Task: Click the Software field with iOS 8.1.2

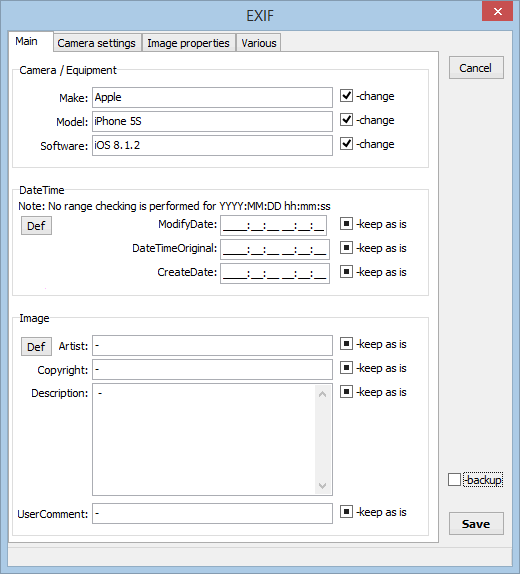Action: click(212, 145)
